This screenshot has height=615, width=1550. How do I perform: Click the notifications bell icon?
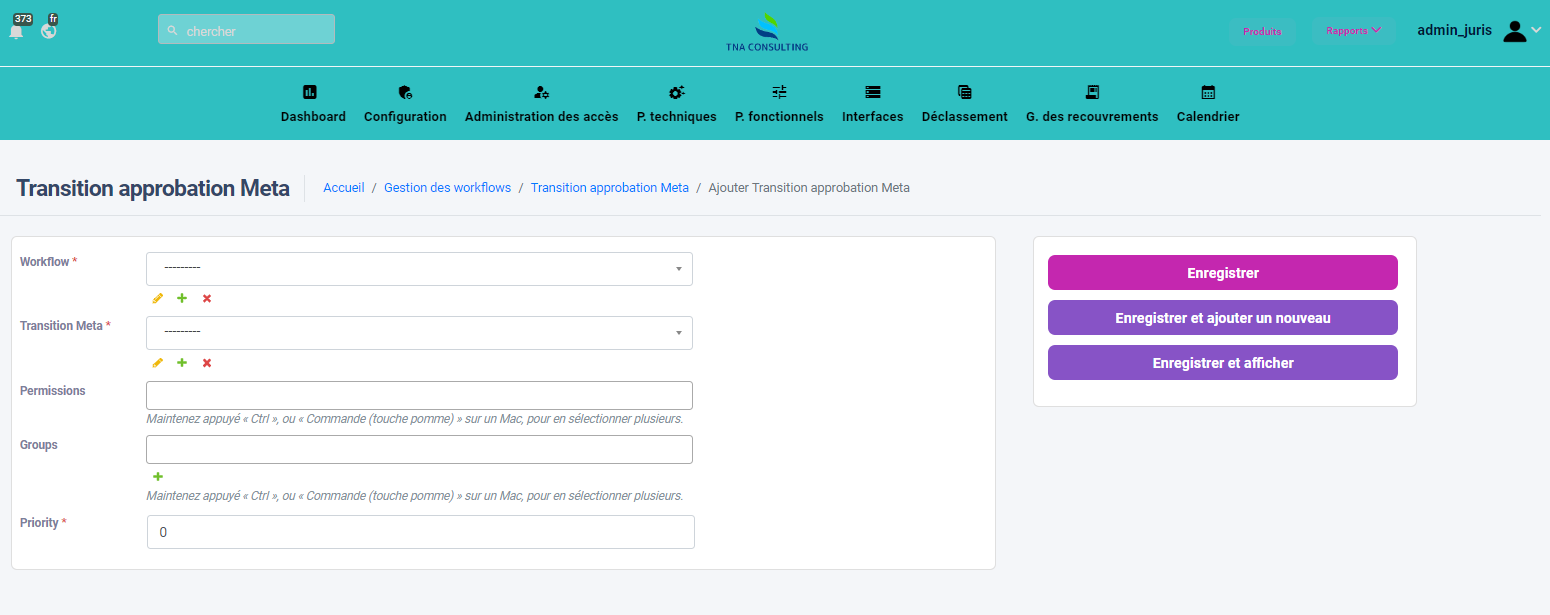16,32
